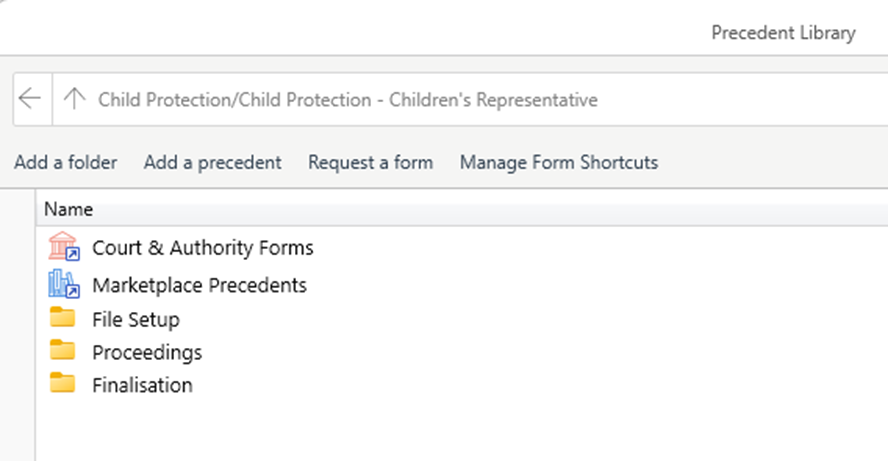Open Manage Form Shortcuts
Image resolution: width=888 pixels, height=461 pixels.
(x=558, y=162)
